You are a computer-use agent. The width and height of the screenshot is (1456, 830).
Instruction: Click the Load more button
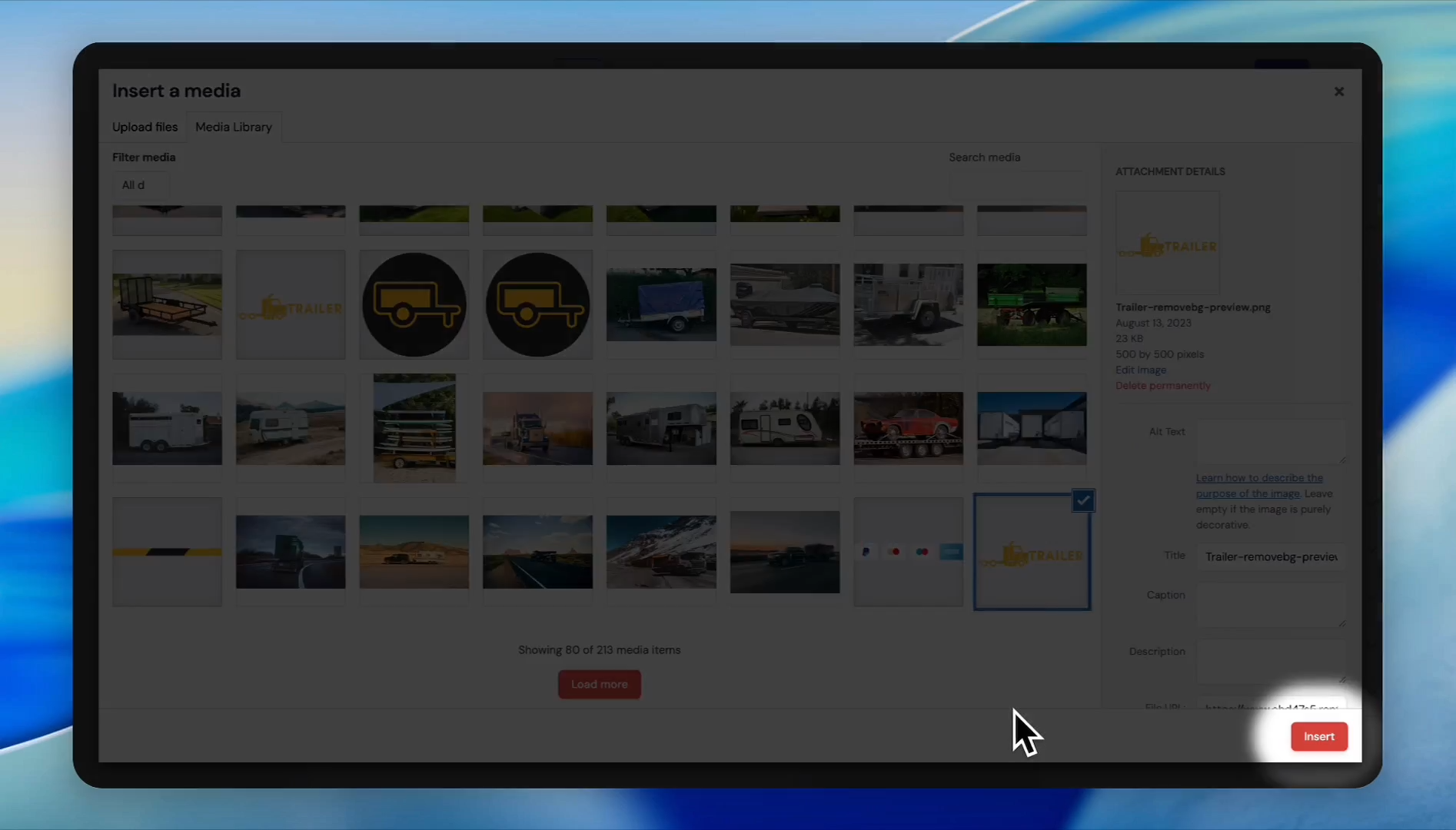600,684
